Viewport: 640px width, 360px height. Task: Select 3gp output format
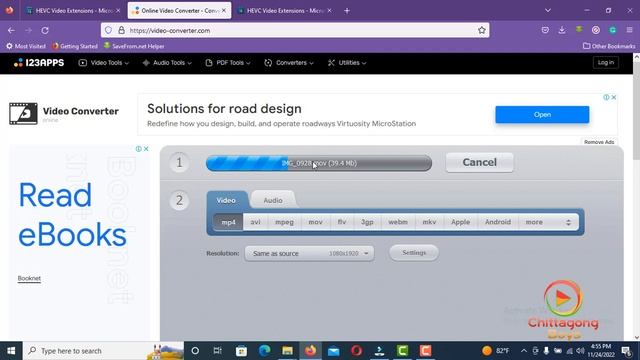click(367, 222)
